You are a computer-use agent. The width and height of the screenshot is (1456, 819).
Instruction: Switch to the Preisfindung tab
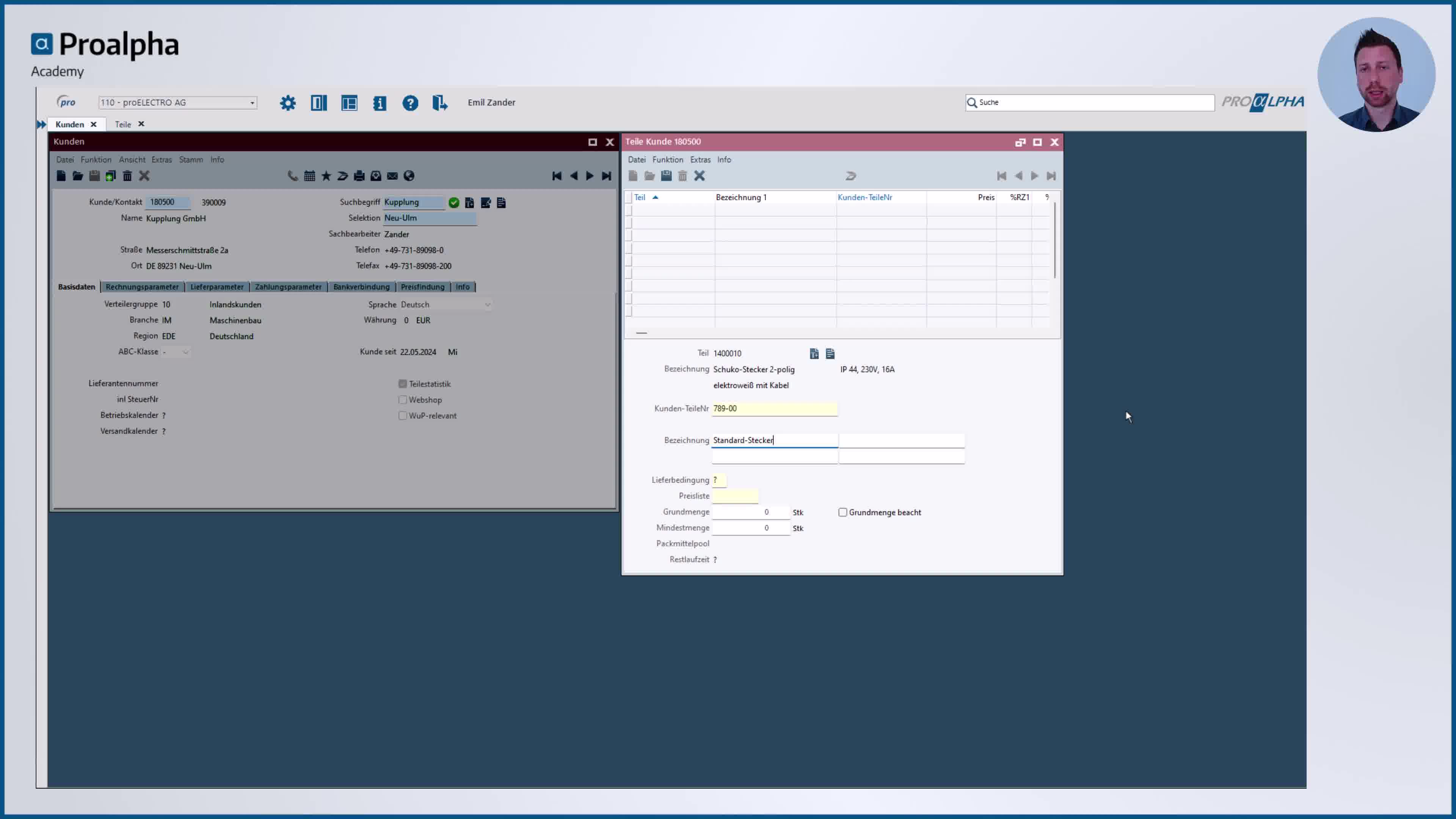point(423,287)
